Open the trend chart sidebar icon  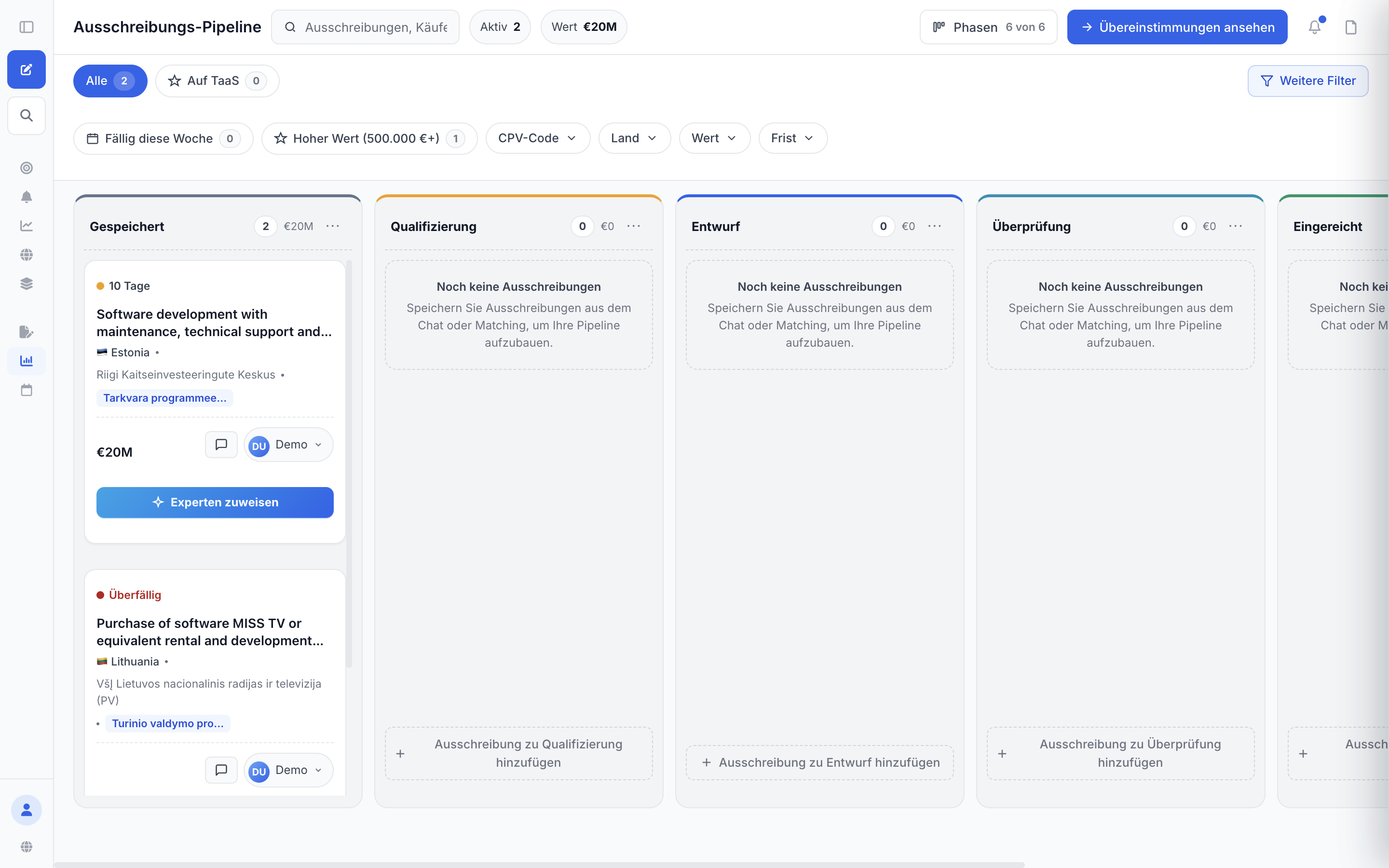[x=27, y=226]
